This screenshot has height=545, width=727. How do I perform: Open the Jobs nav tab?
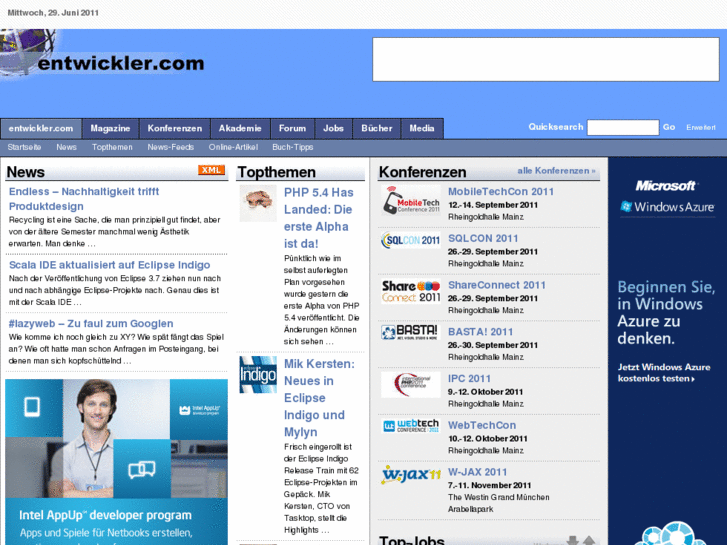coord(333,128)
